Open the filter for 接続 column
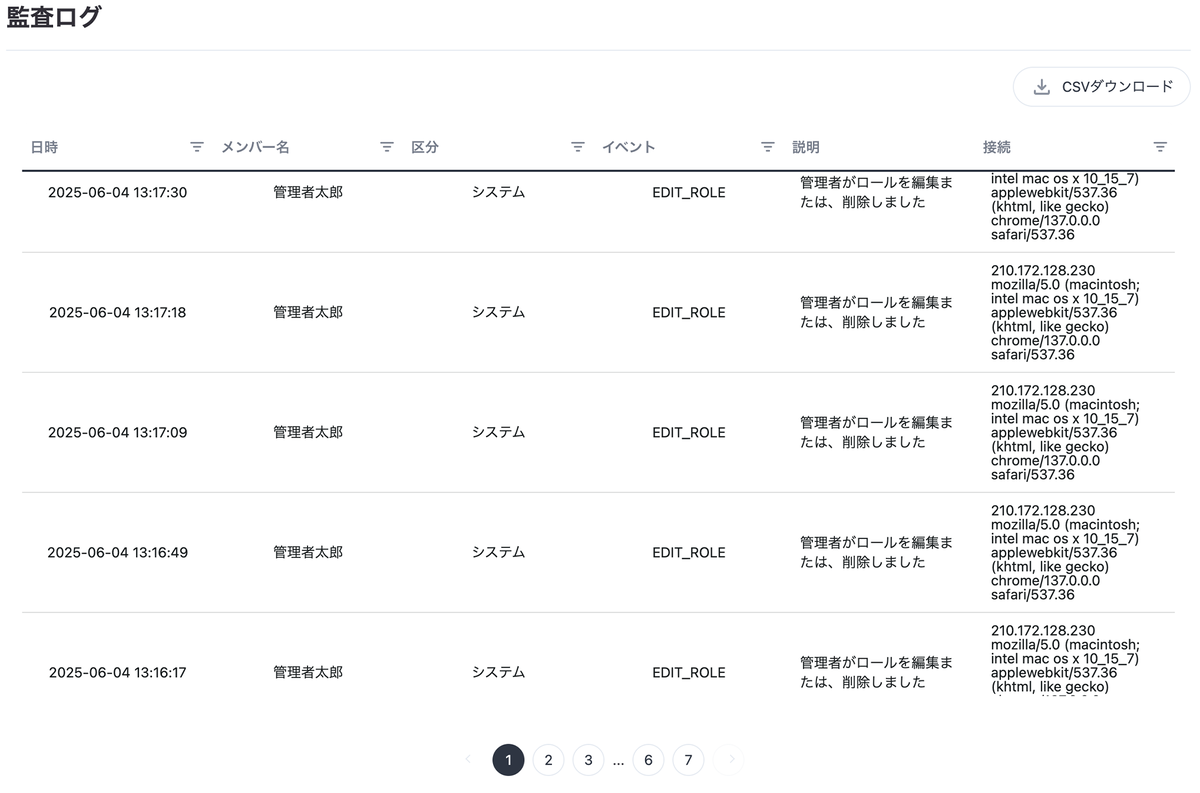This screenshot has height=793, width=1200. (1160, 147)
